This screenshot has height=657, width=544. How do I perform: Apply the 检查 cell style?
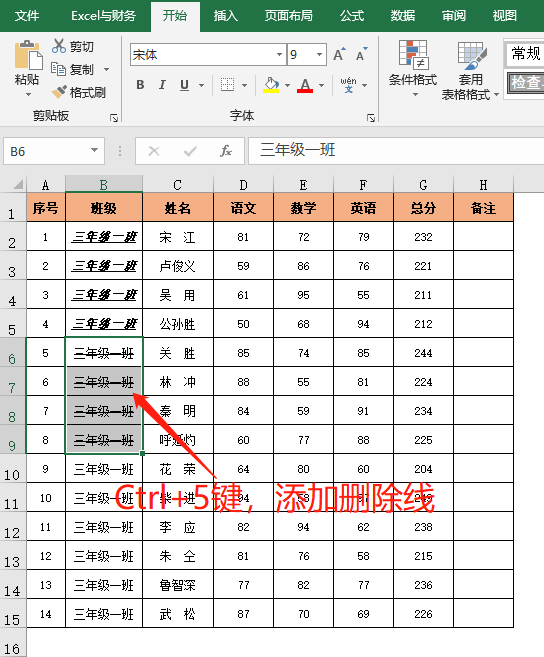tap(525, 82)
